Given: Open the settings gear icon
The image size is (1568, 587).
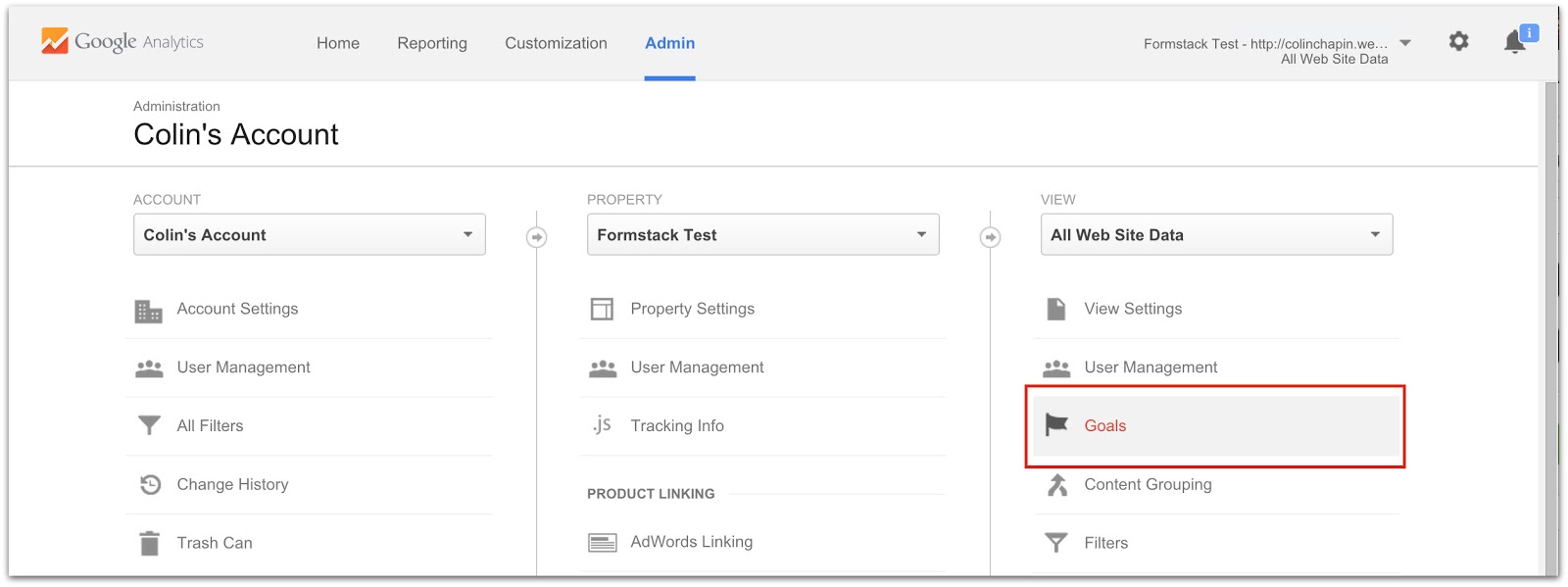Looking at the screenshot, I should [1458, 41].
